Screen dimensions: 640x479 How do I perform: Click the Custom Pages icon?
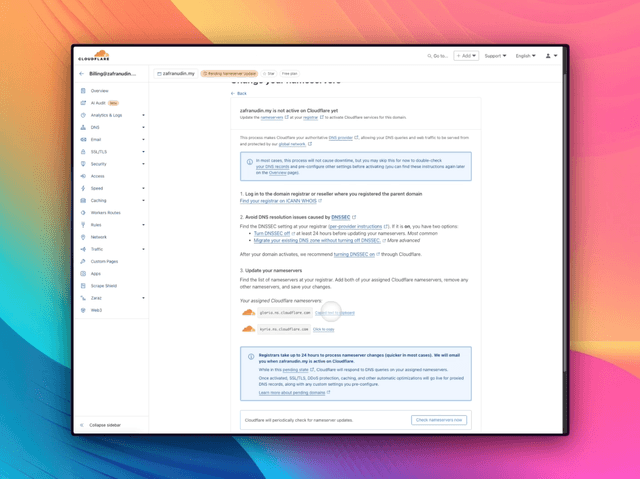(83, 261)
